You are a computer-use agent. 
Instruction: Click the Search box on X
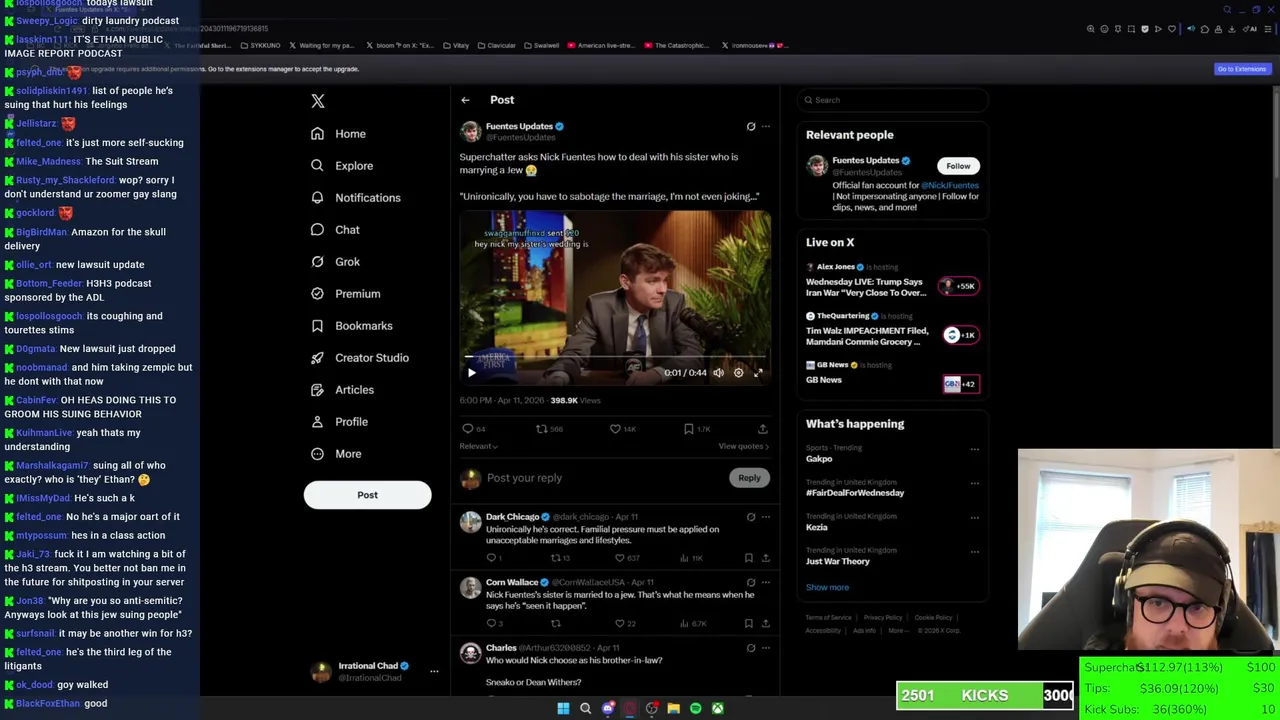tap(893, 100)
